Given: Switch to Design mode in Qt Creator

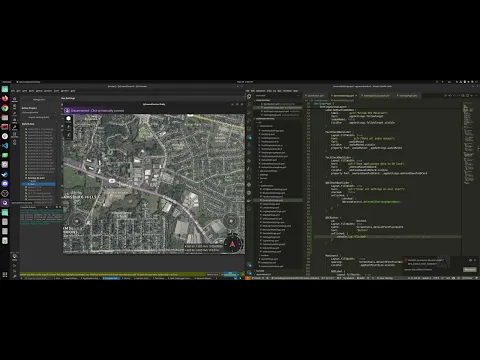Looking at the screenshot, I should (x=14, y=114).
